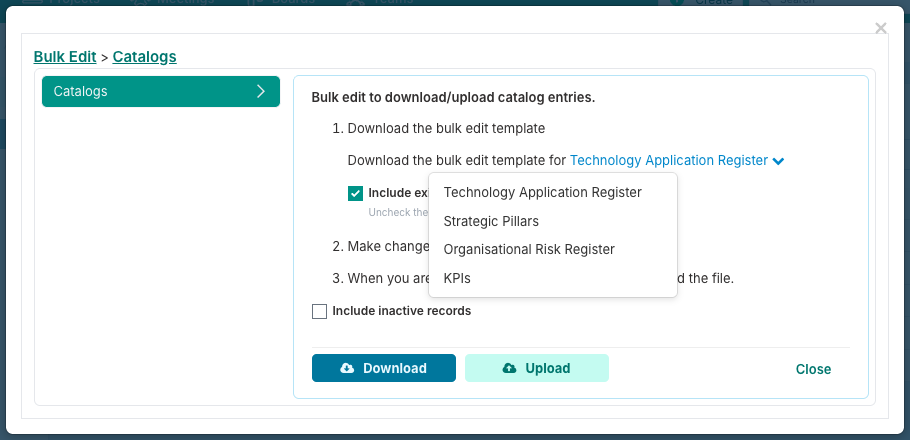Enable the Include inactive records checkbox
This screenshot has height=440, width=910.
(320, 311)
